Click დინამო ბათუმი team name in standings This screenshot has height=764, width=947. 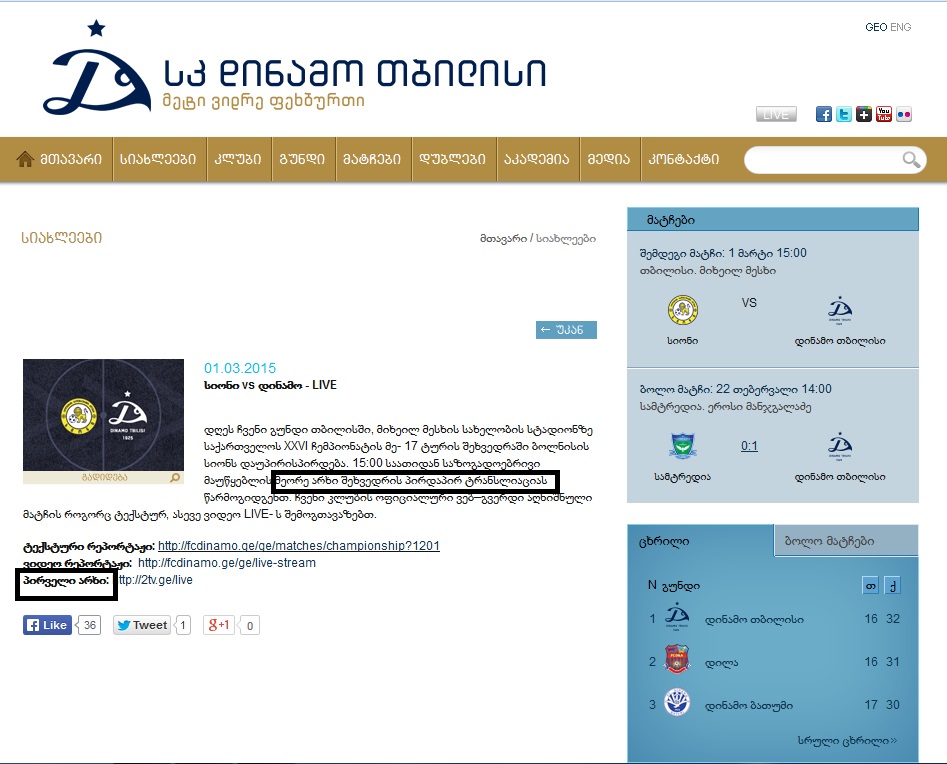pos(749,705)
